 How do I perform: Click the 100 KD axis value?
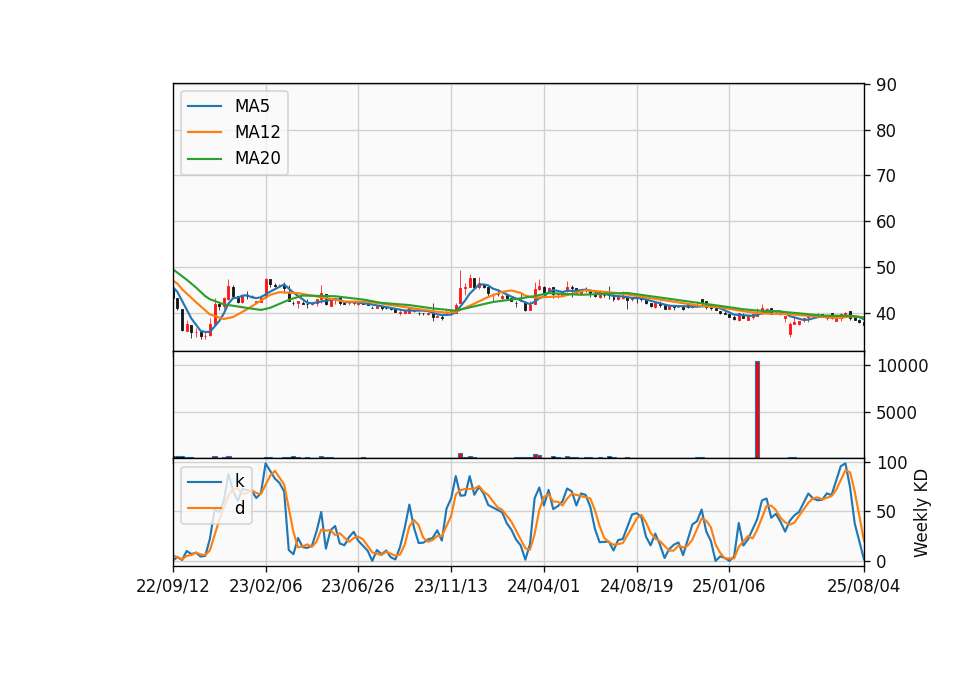click(x=892, y=463)
